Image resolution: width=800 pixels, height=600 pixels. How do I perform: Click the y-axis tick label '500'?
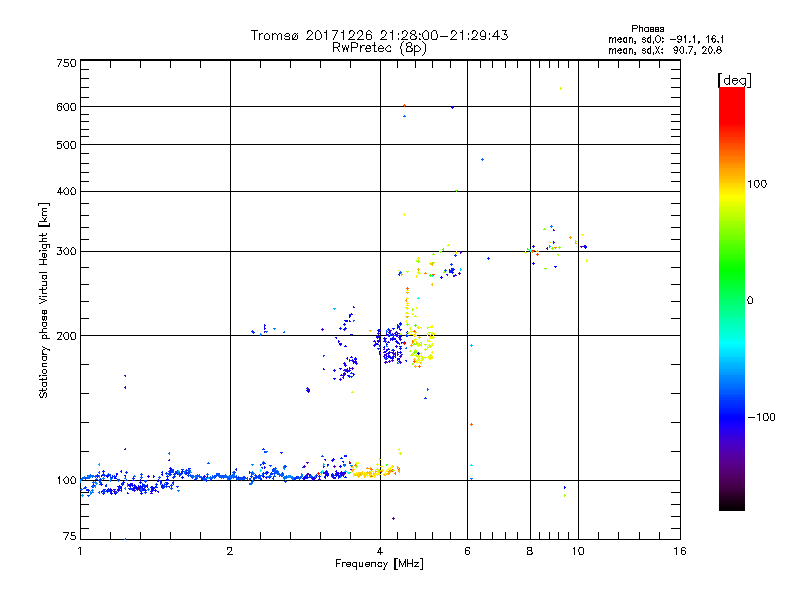[66, 145]
